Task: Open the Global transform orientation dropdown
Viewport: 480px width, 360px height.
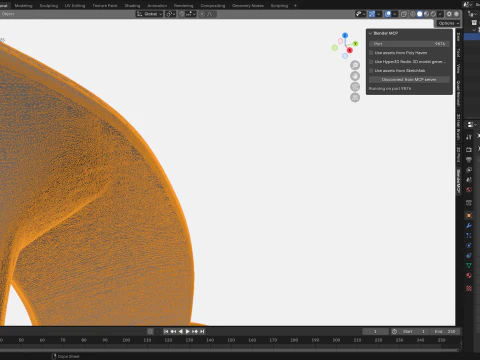Action: coord(149,14)
